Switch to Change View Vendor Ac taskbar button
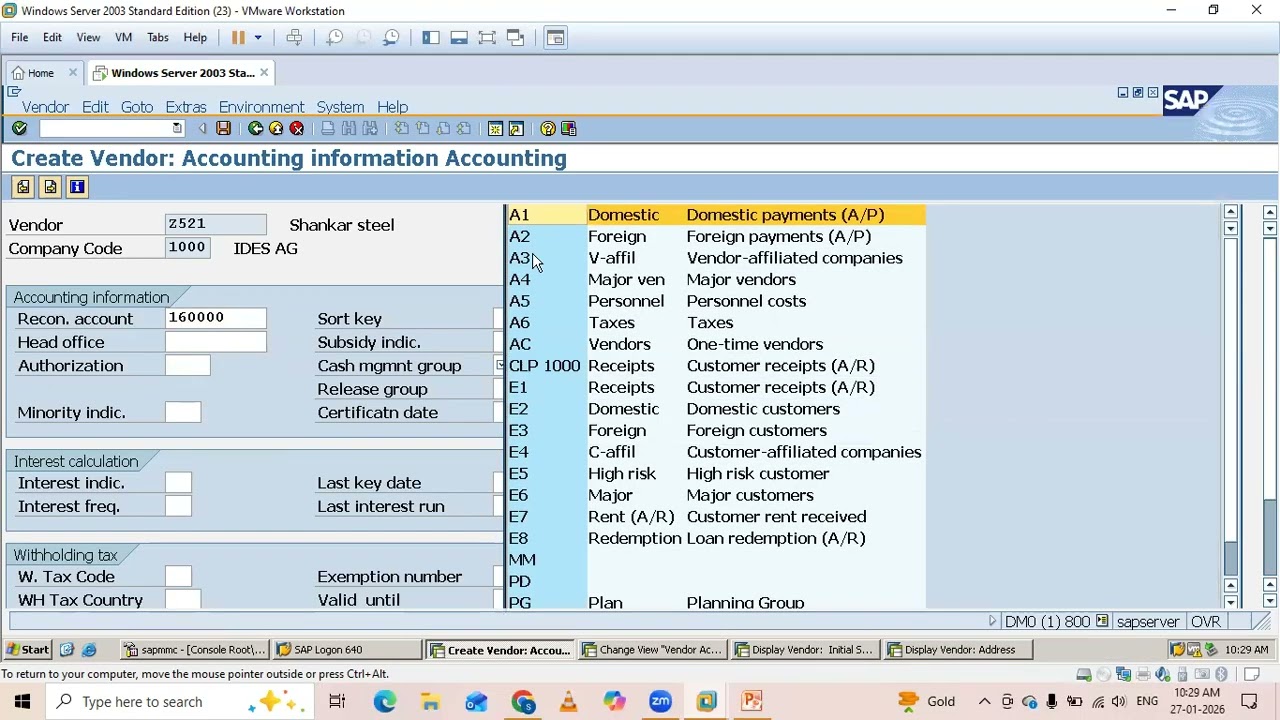Image resolution: width=1280 pixels, height=720 pixels. pos(653,650)
